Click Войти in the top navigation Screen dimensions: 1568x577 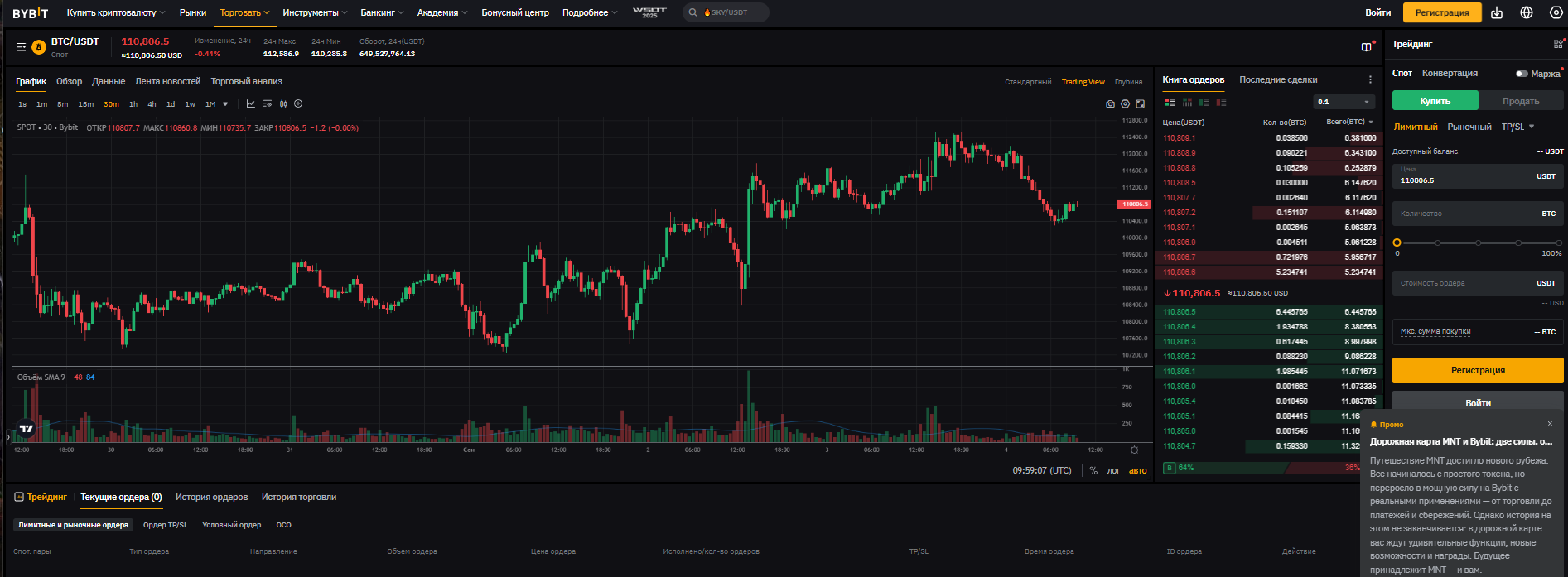coord(1377,12)
